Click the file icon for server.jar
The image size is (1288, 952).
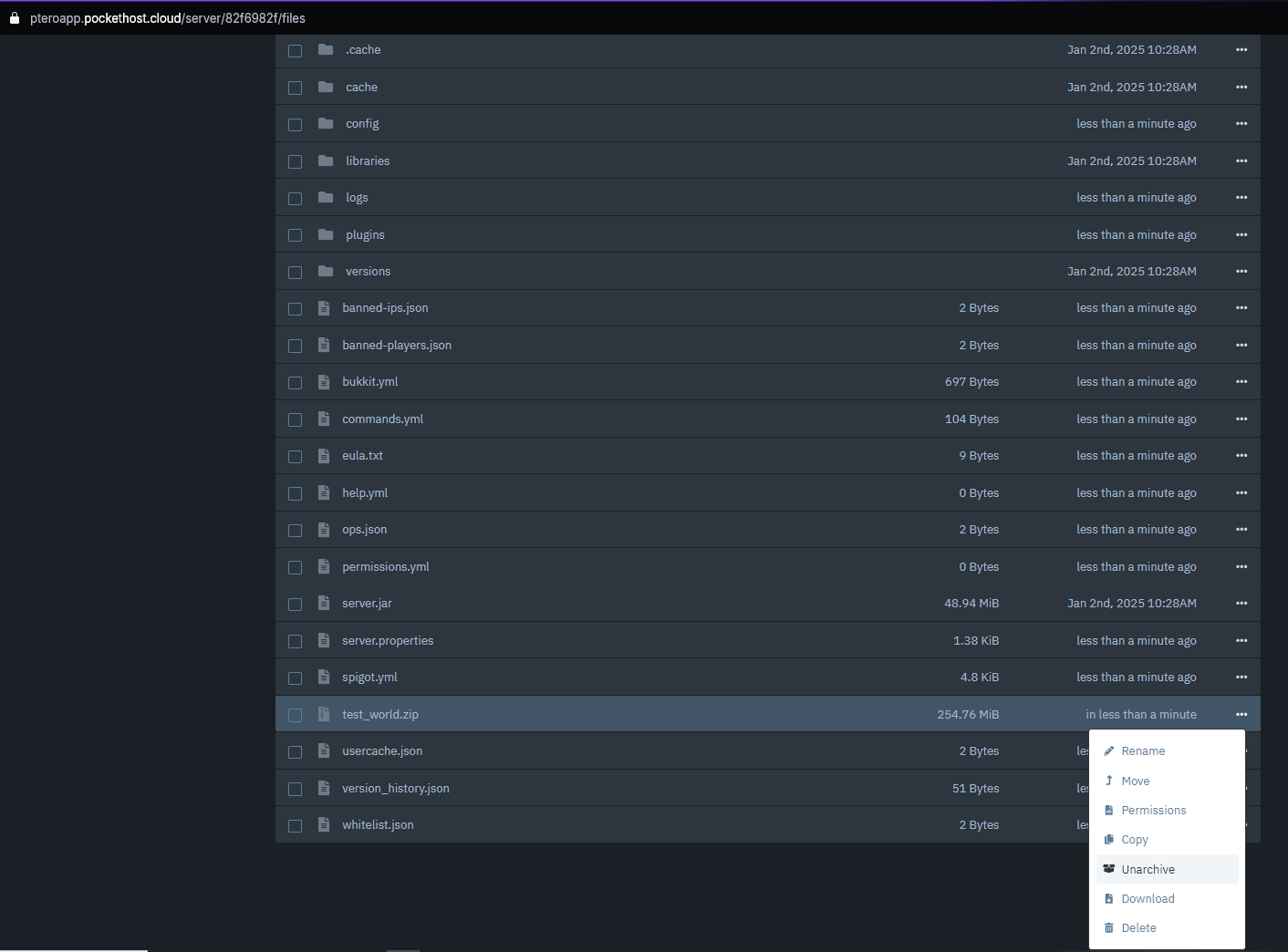point(324,603)
